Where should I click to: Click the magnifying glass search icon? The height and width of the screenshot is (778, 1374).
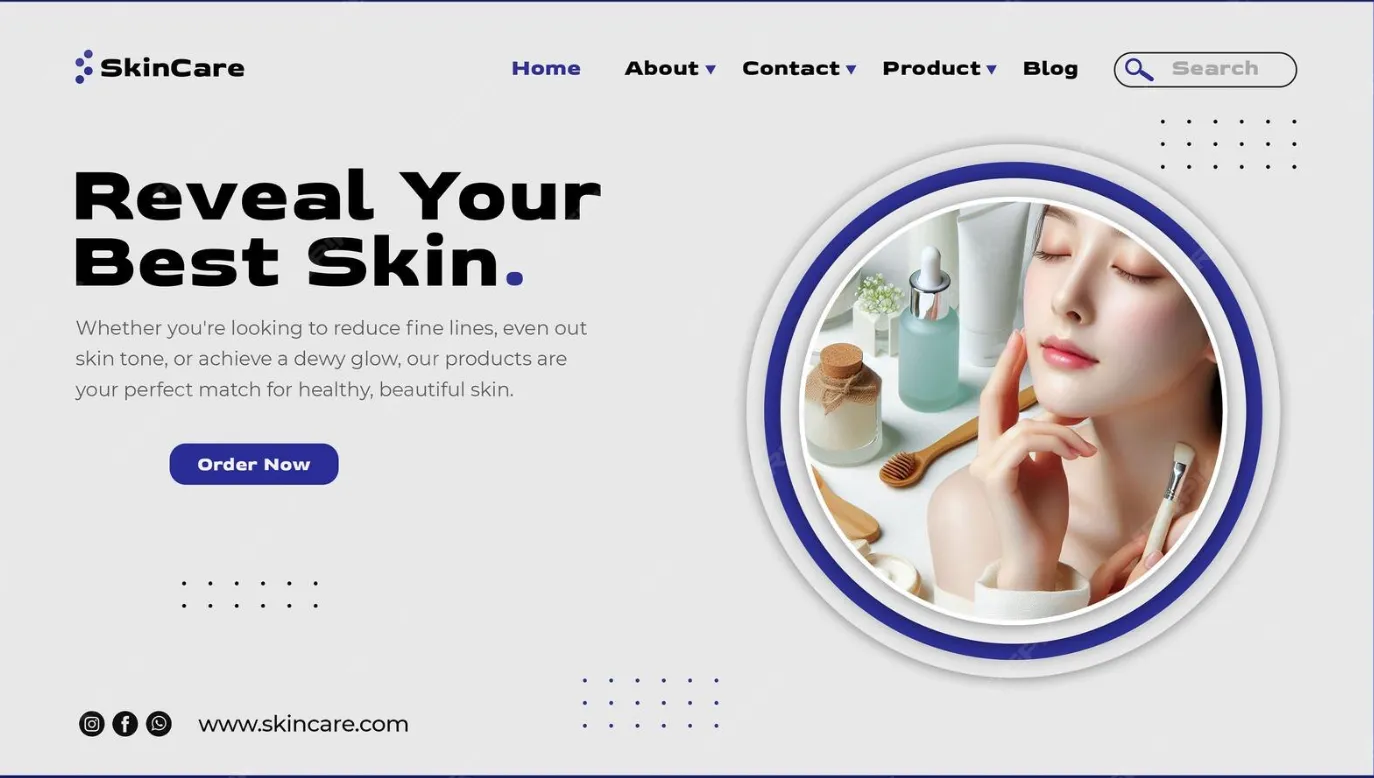coord(1138,69)
